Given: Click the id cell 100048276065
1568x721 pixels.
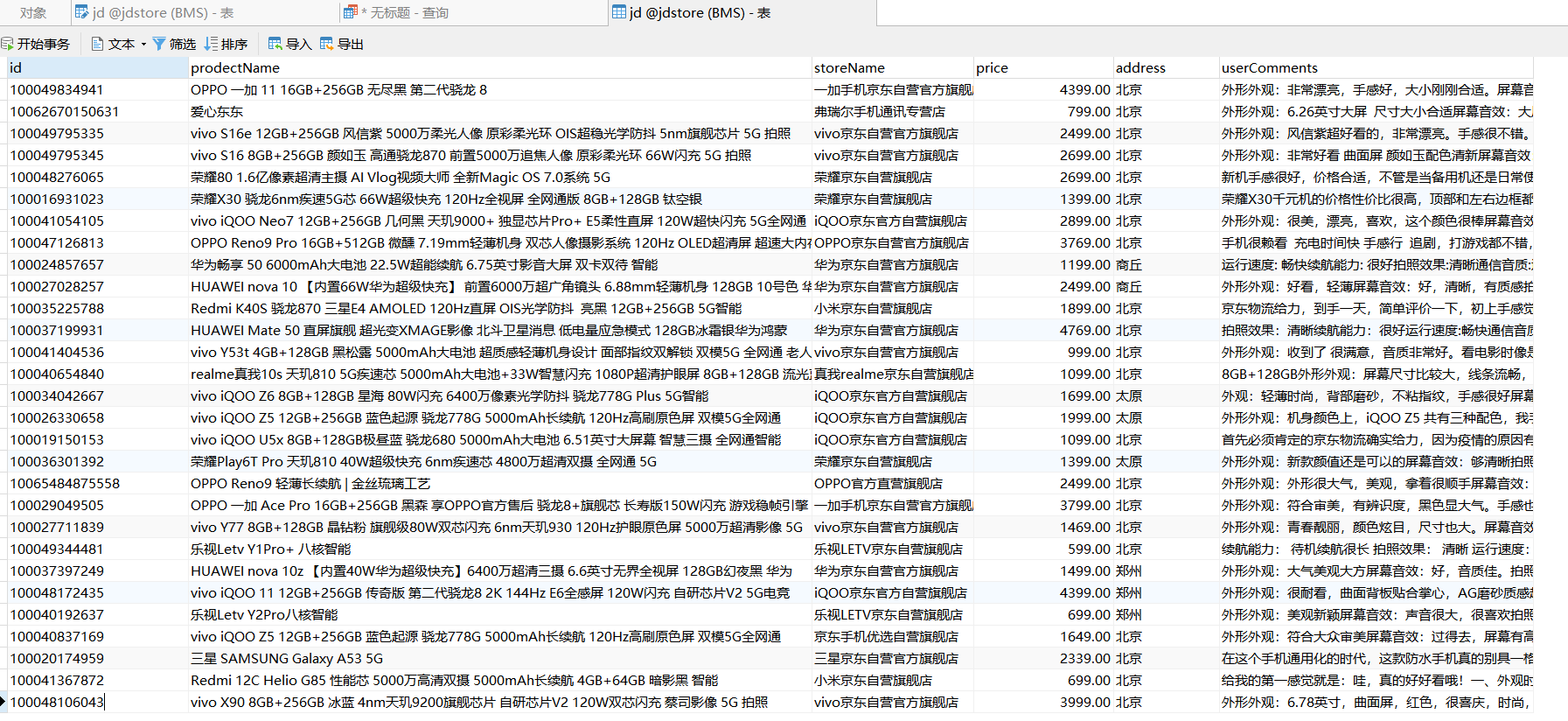Looking at the screenshot, I should click(98, 178).
